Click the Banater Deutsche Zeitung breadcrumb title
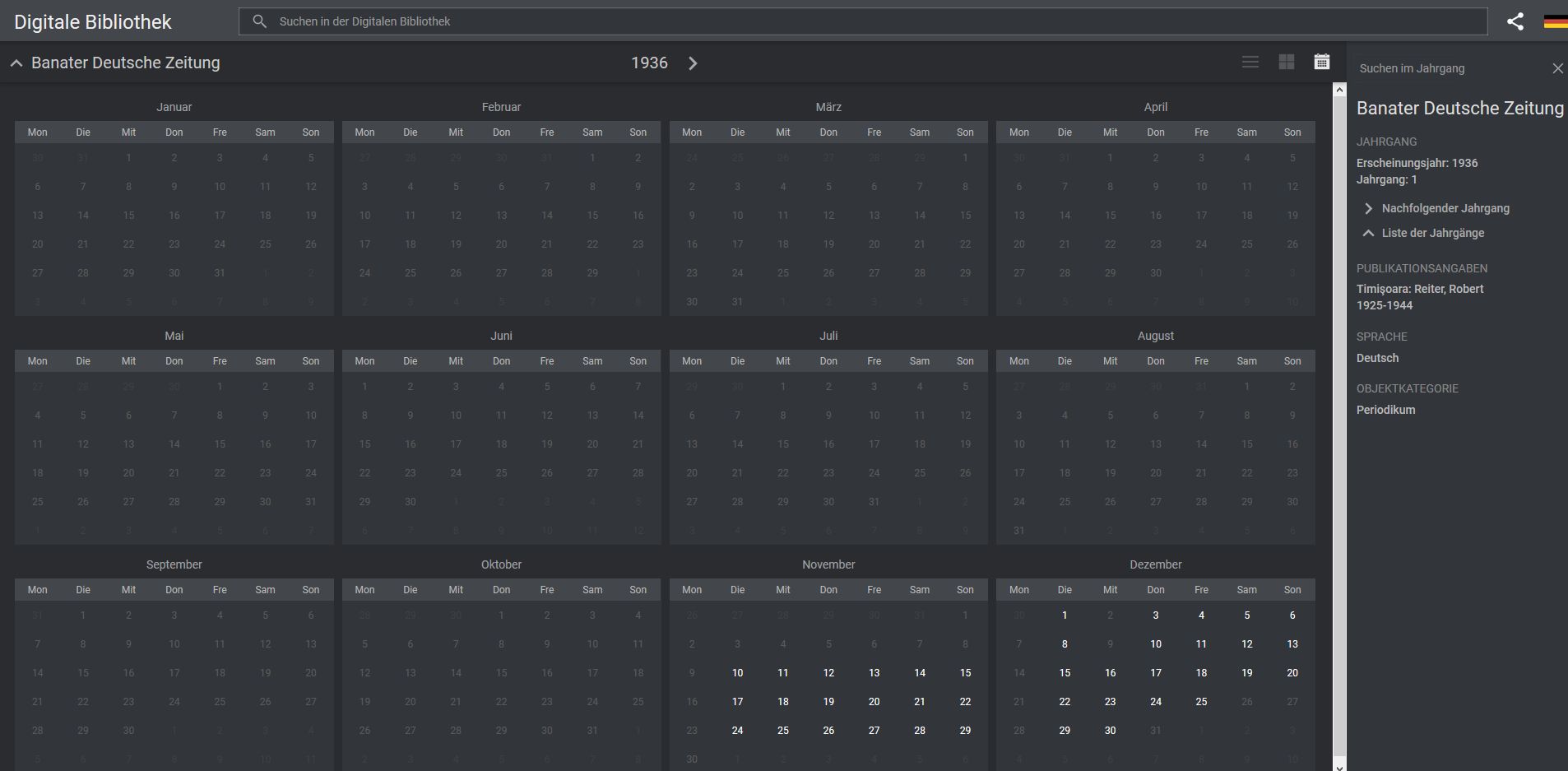Image resolution: width=1568 pixels, height=771 pixels. [x=126, y=63]
